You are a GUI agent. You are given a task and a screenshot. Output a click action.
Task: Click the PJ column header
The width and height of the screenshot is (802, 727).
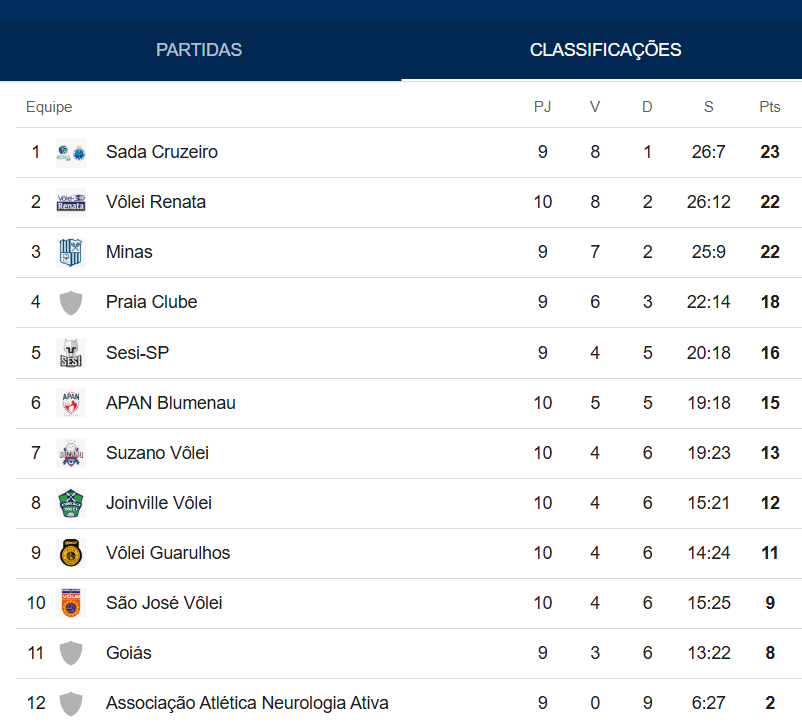click(x=542, y=107)
